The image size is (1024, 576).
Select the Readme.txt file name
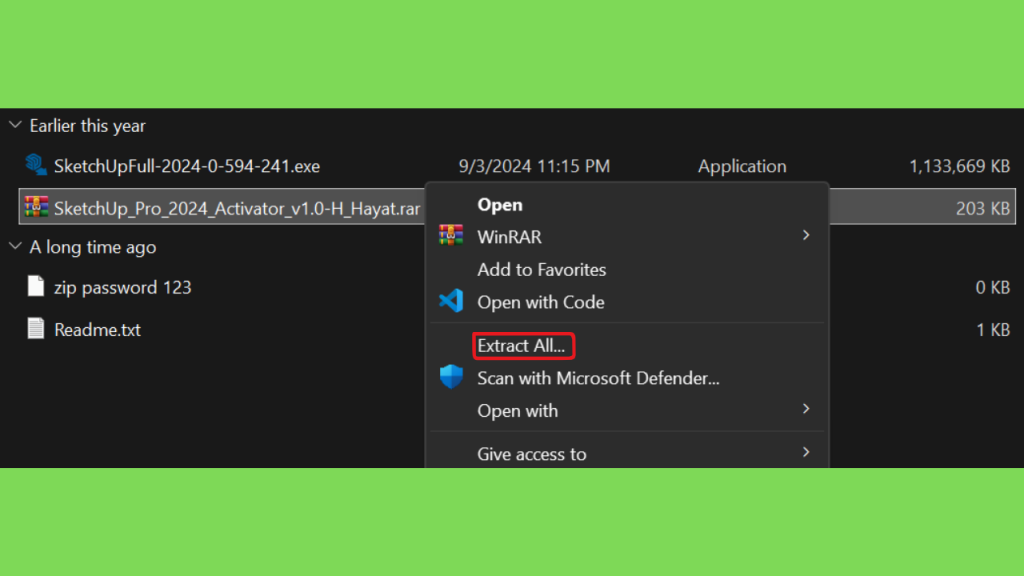tap(97, 330)
